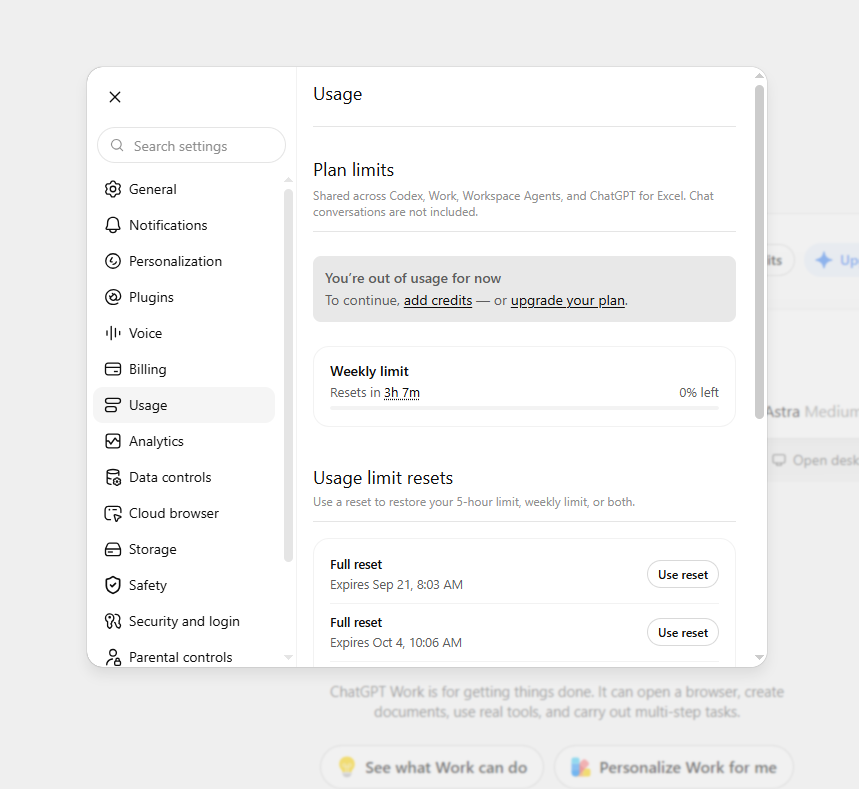The height and width of the screenshot is (789, 859).
Task: Click the Voice waveform icon
Action: [113, 333]
